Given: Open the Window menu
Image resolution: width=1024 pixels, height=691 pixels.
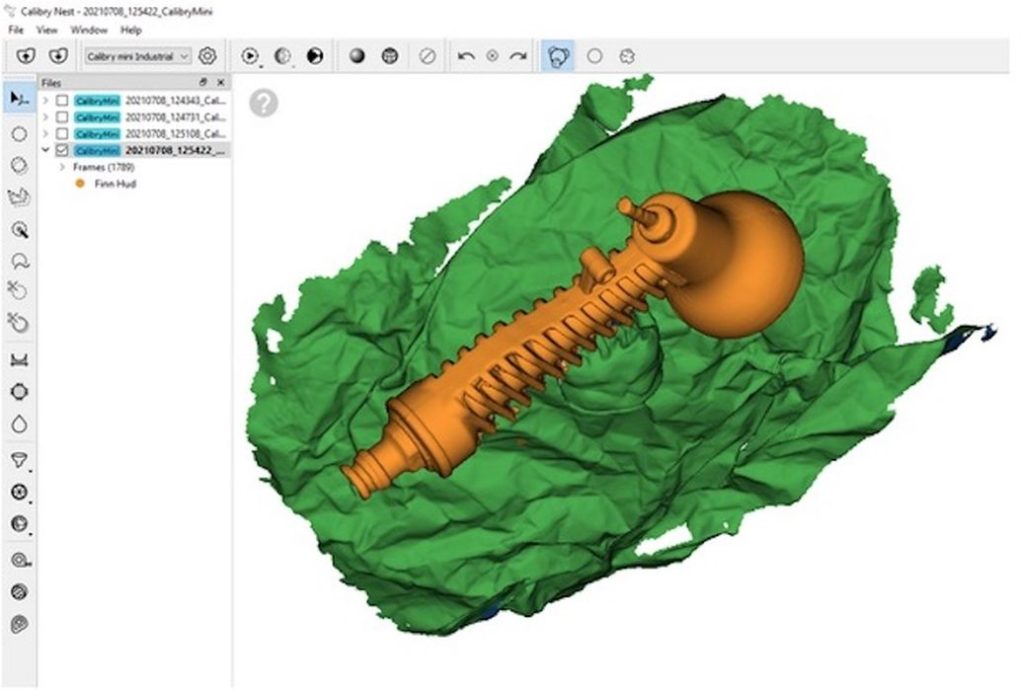Looking at the screenshot, I should pyautogui.click(x=88, y=30).
